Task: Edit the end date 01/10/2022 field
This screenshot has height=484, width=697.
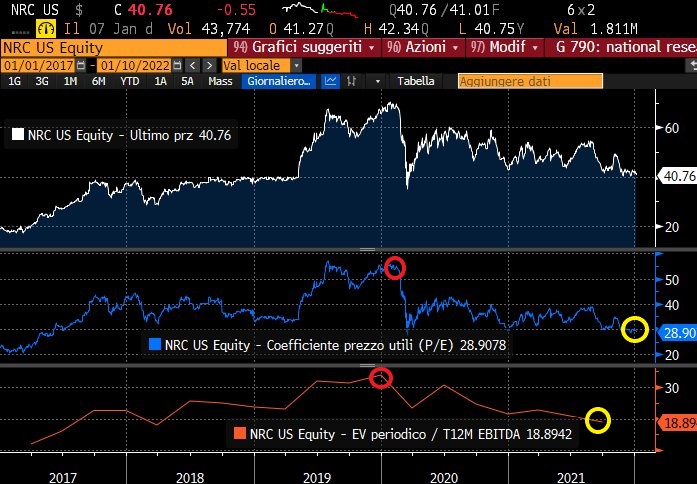Action: coord(134,66)
